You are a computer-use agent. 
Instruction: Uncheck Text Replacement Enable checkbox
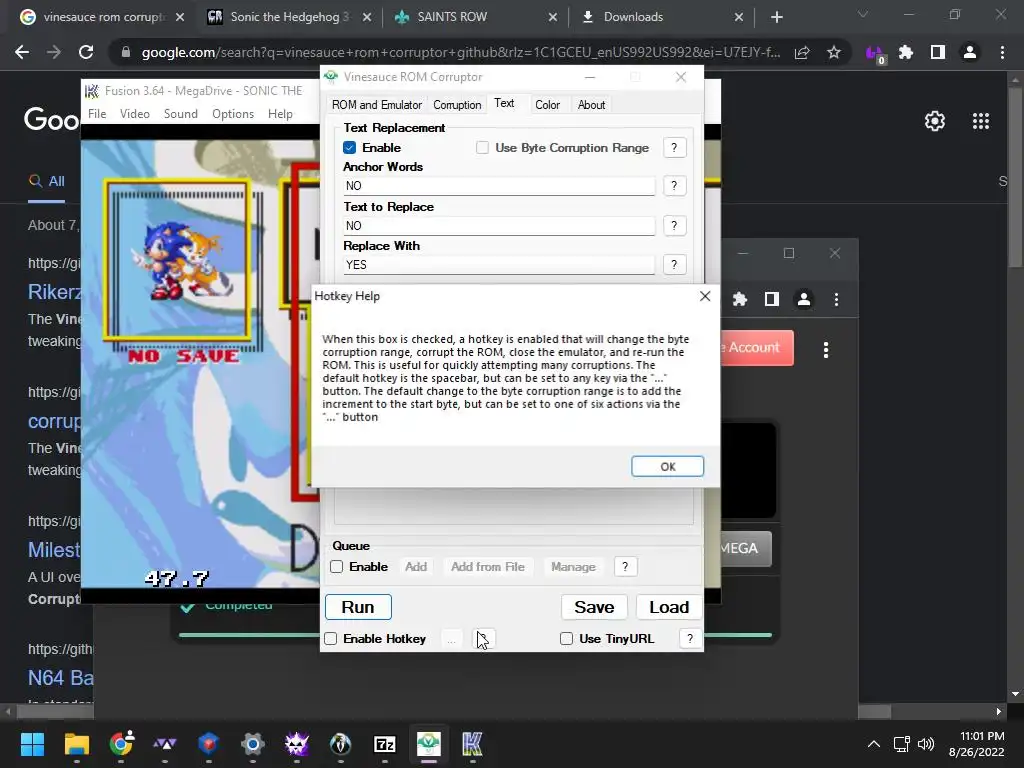coord(349,148)
